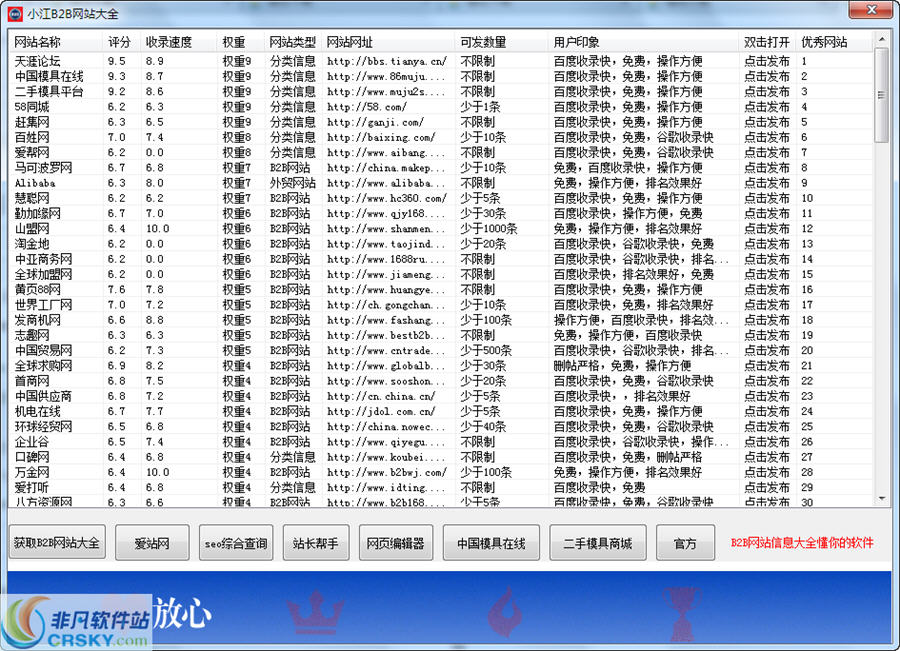Select the 爱打听 row
This screenshot has width=900, height=651.
pos(441,487)
